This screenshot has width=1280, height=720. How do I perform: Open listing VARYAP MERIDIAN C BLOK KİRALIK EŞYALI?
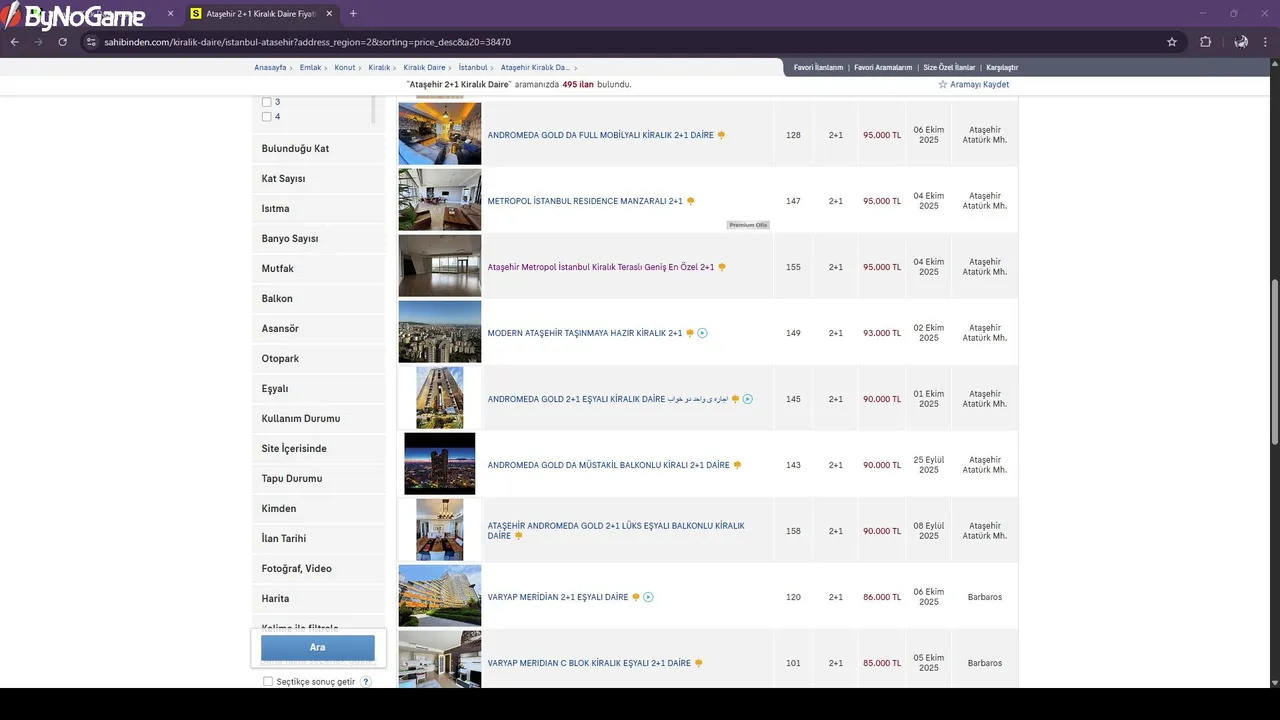589,663
